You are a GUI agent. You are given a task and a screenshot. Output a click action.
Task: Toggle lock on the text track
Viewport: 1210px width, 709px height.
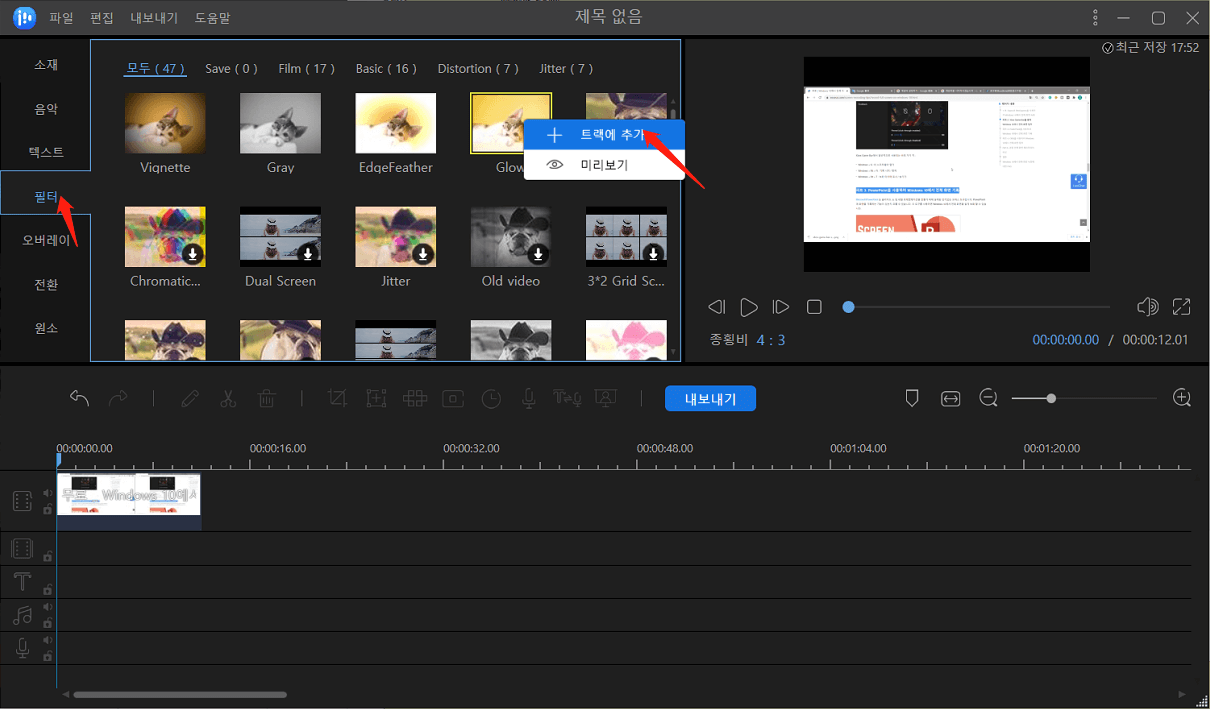[47, 589]
